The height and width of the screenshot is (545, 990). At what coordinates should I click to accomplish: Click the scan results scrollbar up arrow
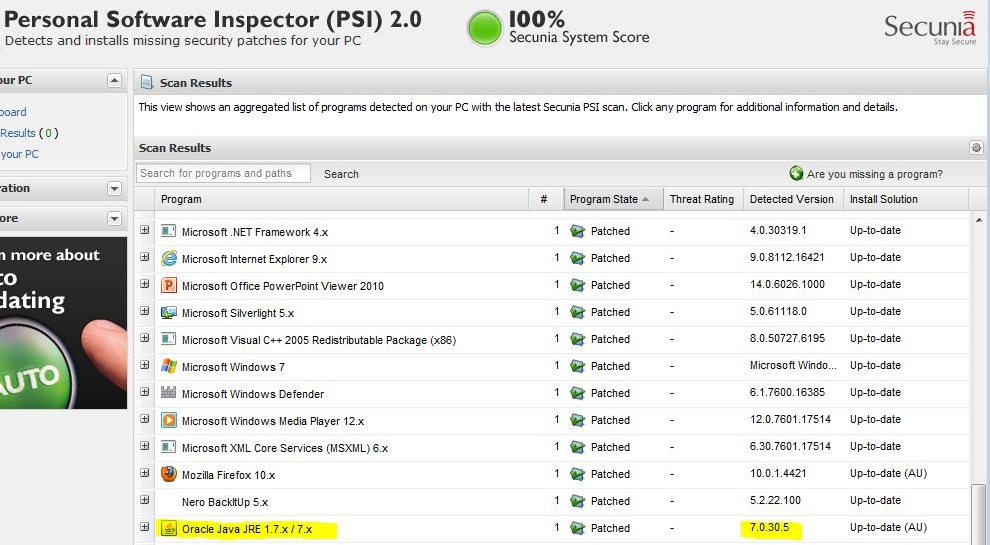click(979, 220)
